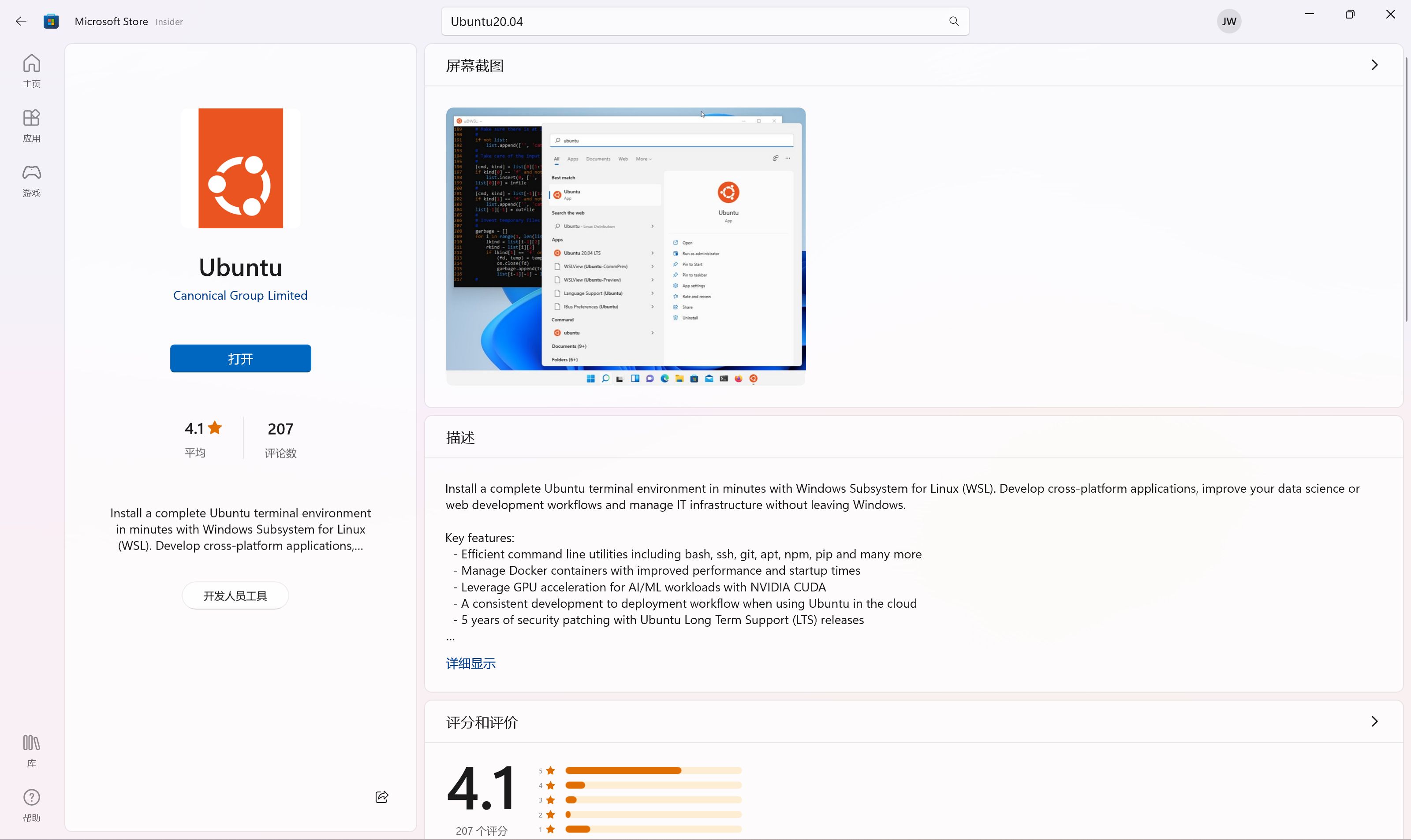Restore down the Microsoft Store window
1411x840 pixels.
coord(1350,14)
